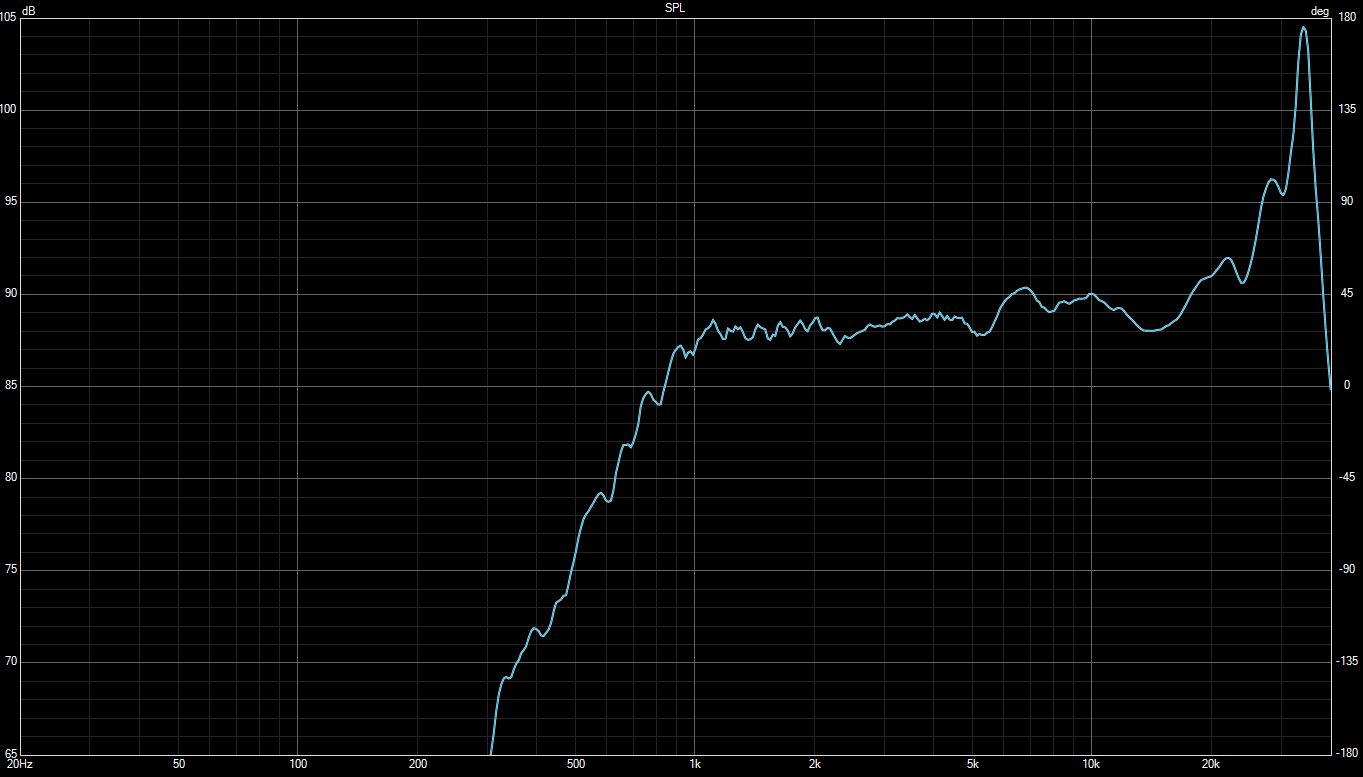Screen dimensions: 1363x777
Task: Select the positive 135 degree axis value
Action: tap(1347, 110)
